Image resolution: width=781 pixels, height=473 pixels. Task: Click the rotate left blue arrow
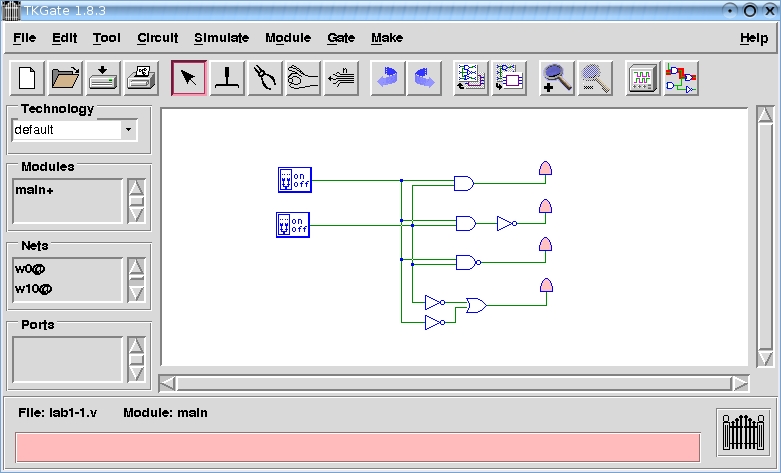[387, 78]
